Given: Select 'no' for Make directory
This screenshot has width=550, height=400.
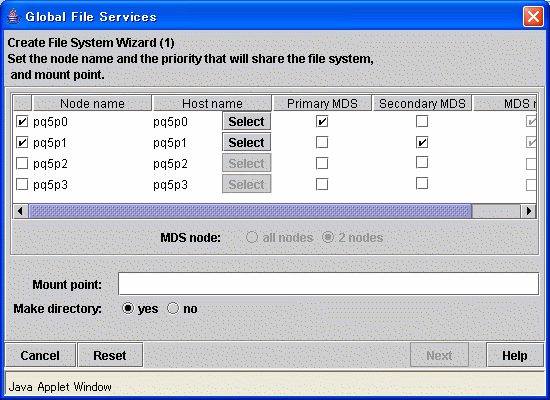Looking at the screenshot, I should tap(173, 309).
